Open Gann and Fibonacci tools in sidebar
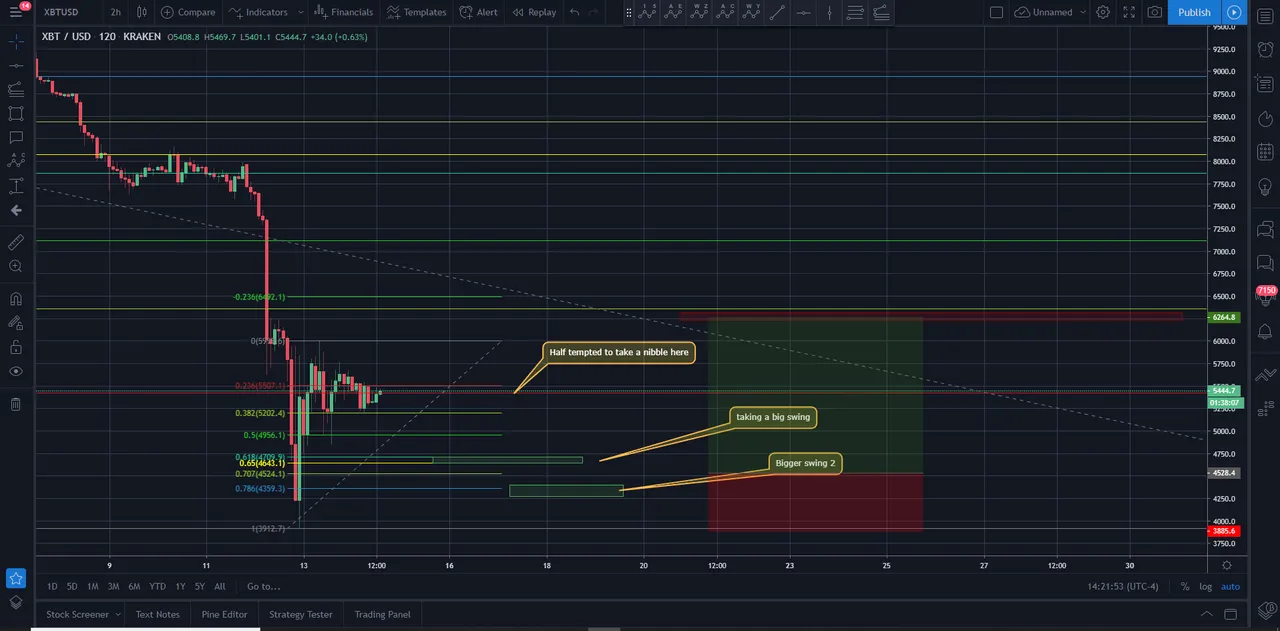Viewport: 1280px width, 631px height. click(x=15, y=90)
